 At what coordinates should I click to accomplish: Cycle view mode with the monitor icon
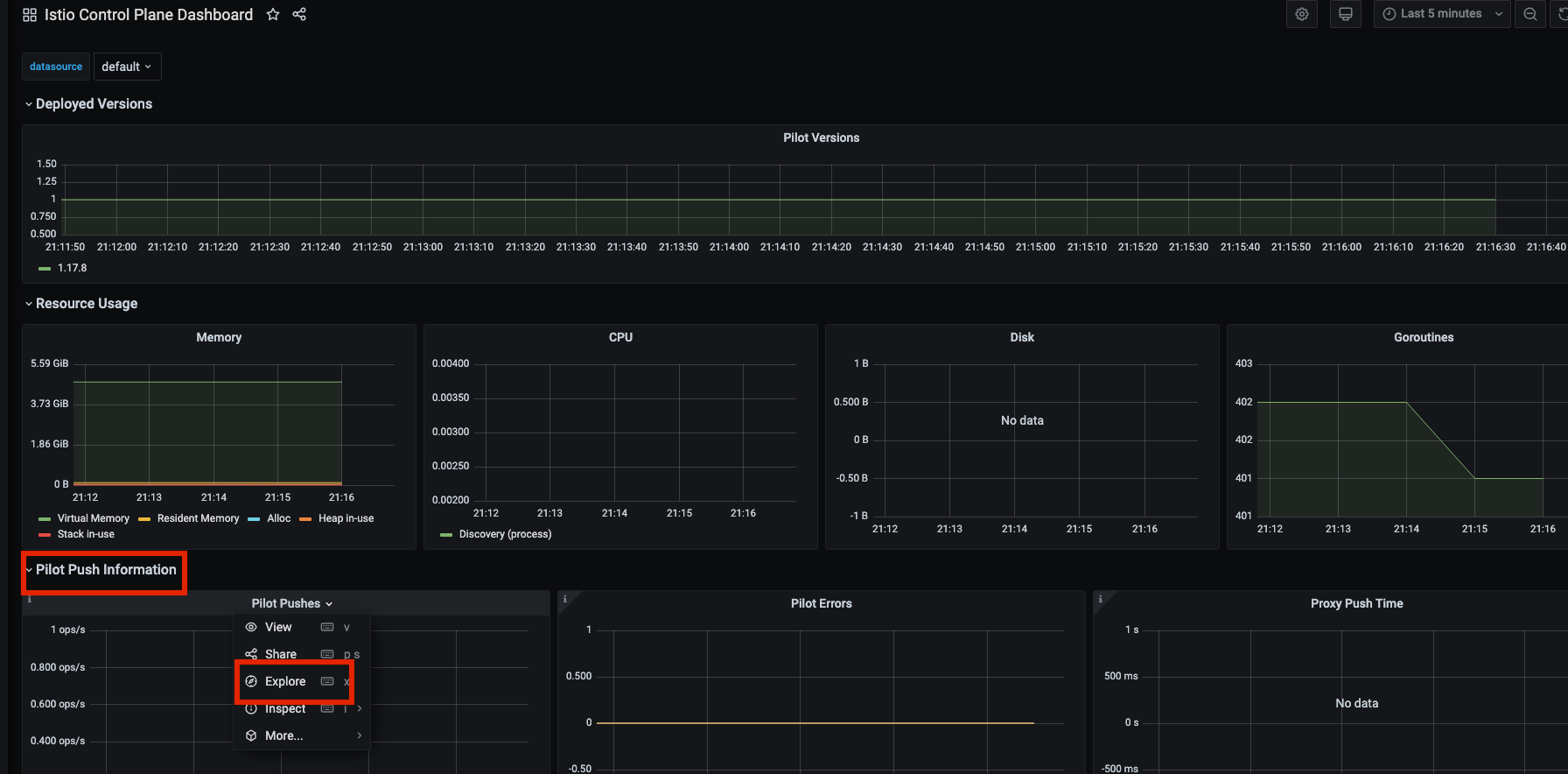1346,14
